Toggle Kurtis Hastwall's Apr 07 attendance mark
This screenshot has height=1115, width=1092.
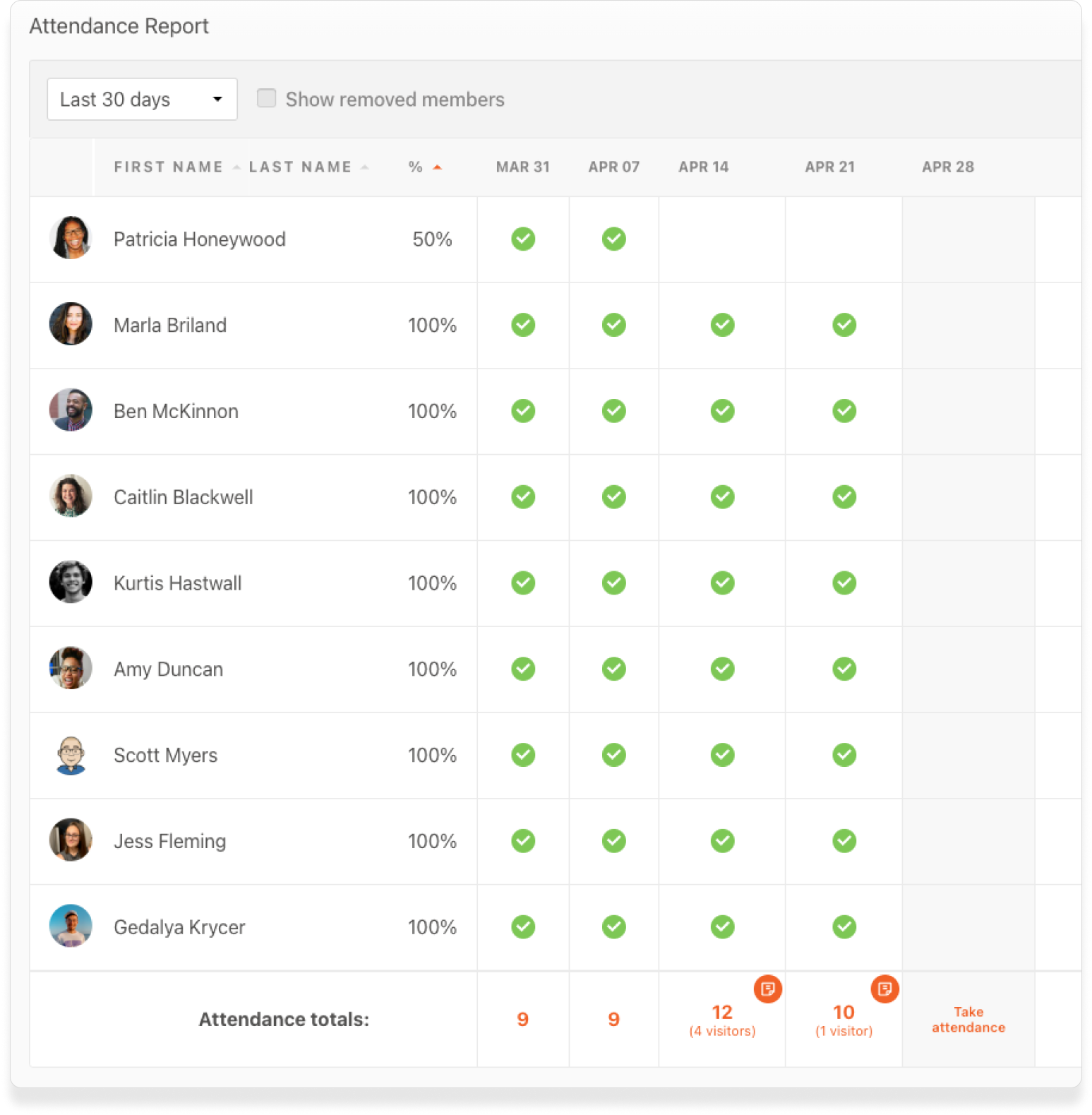pos(613,583)
